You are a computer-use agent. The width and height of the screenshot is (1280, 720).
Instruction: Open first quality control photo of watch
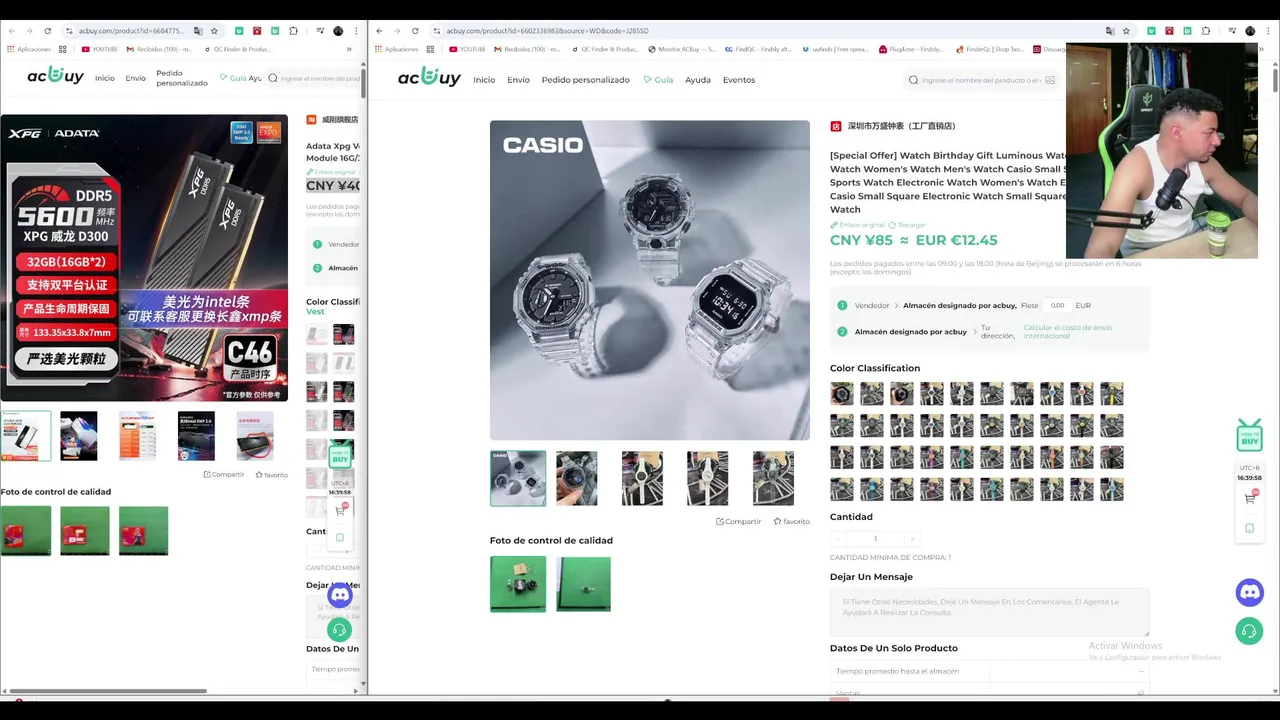[x=518, y=584]
